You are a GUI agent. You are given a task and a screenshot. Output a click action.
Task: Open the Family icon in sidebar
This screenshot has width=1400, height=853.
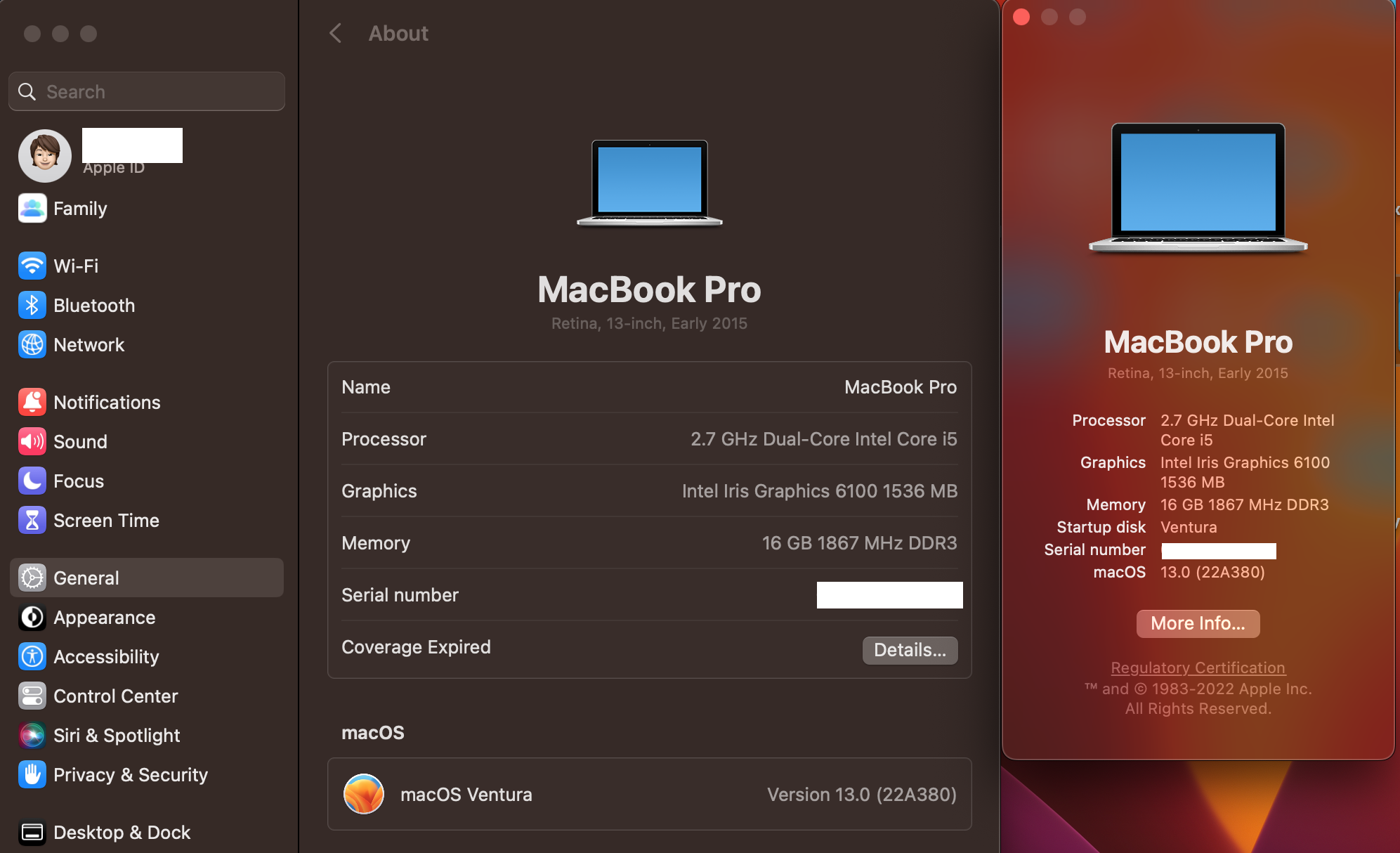[32, 209]
